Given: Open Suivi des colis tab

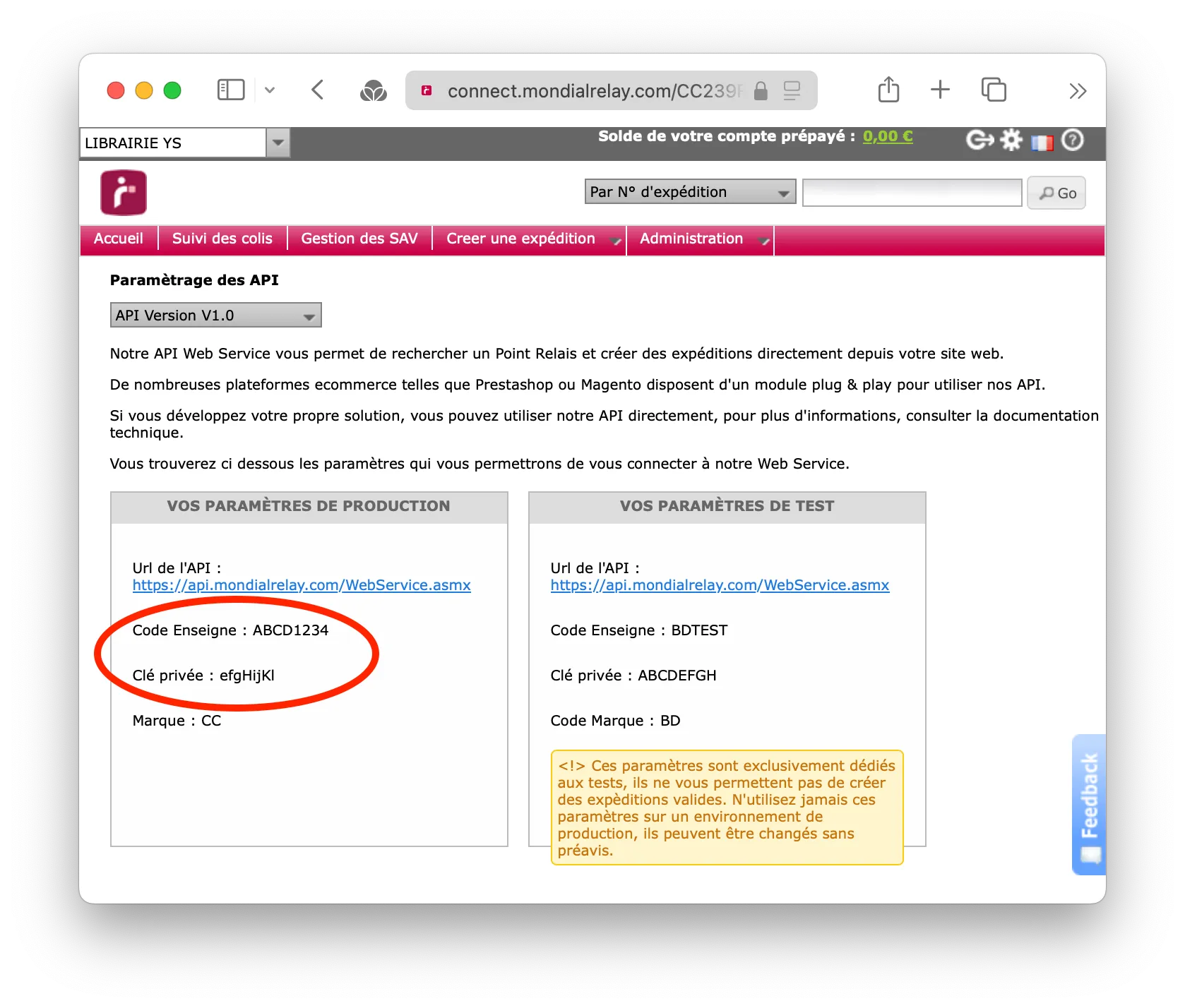Looking at the screenshot, I should [x=222, y=239].
